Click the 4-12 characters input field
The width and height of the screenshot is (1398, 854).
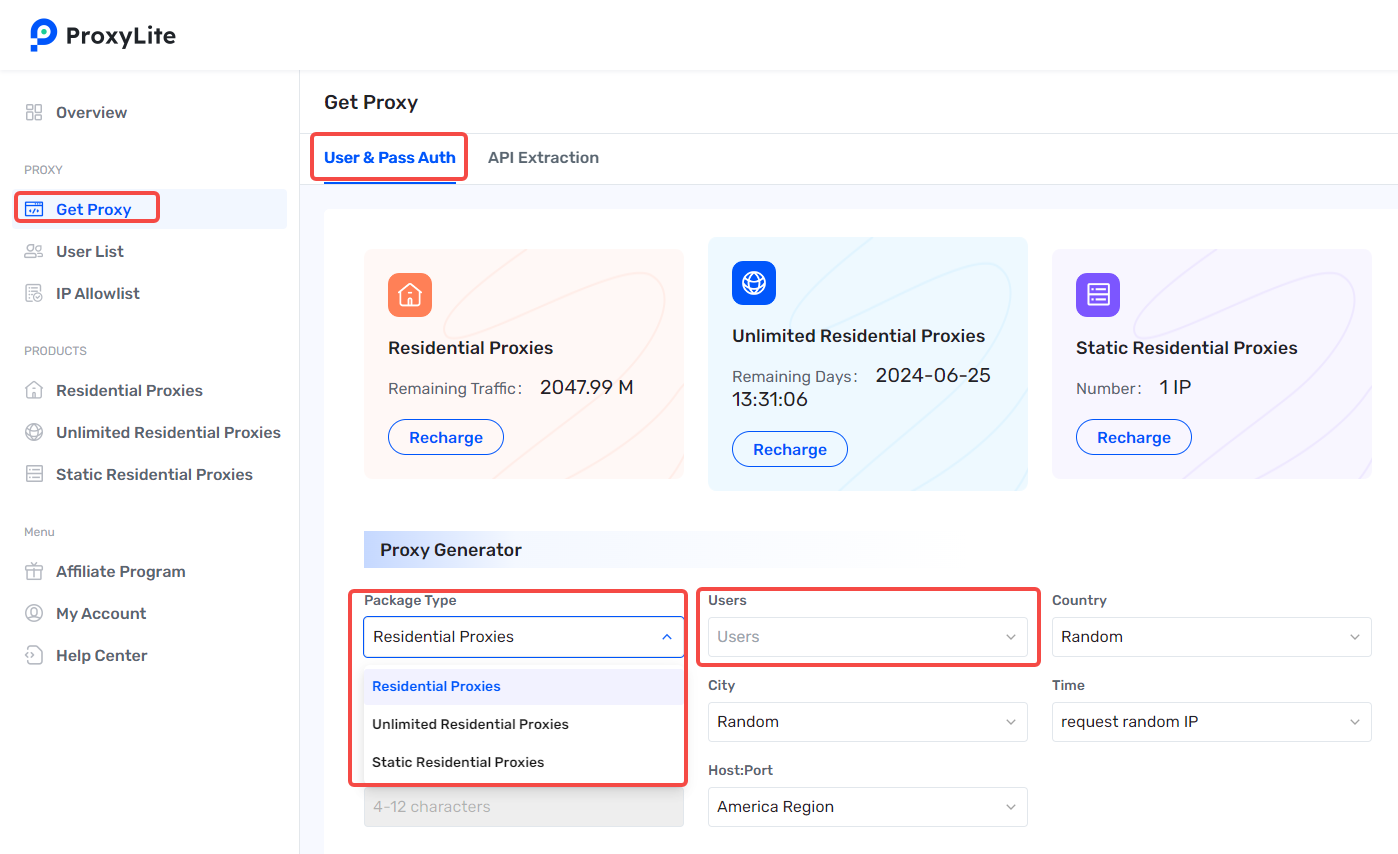[524, 807]
